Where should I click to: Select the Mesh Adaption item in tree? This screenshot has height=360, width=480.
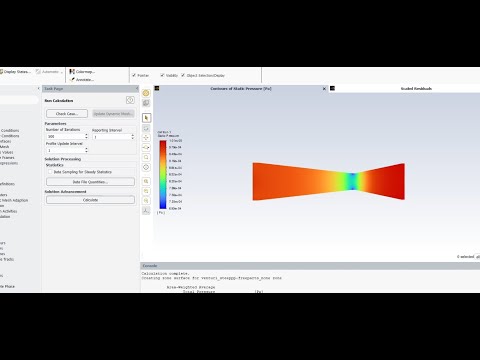click(x=14, y=200)
